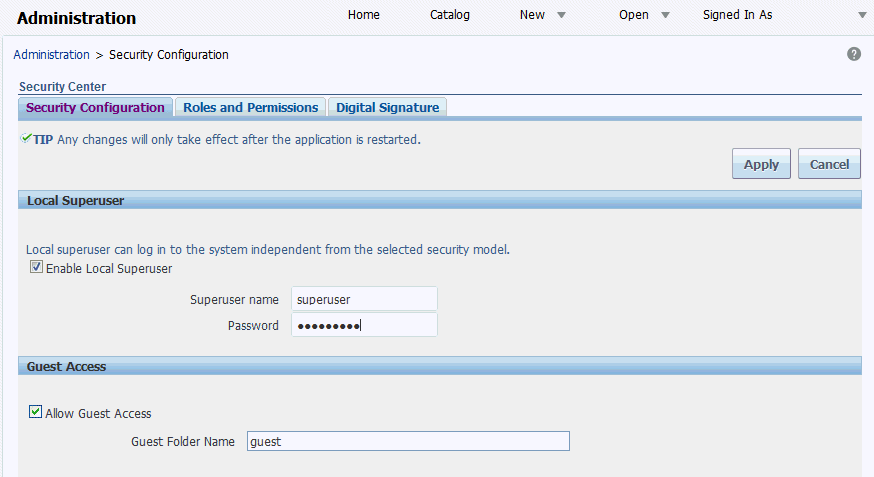Viewport: 874px width, 477px height.
Task: Focus the Superuser name field
Action: 364,299
